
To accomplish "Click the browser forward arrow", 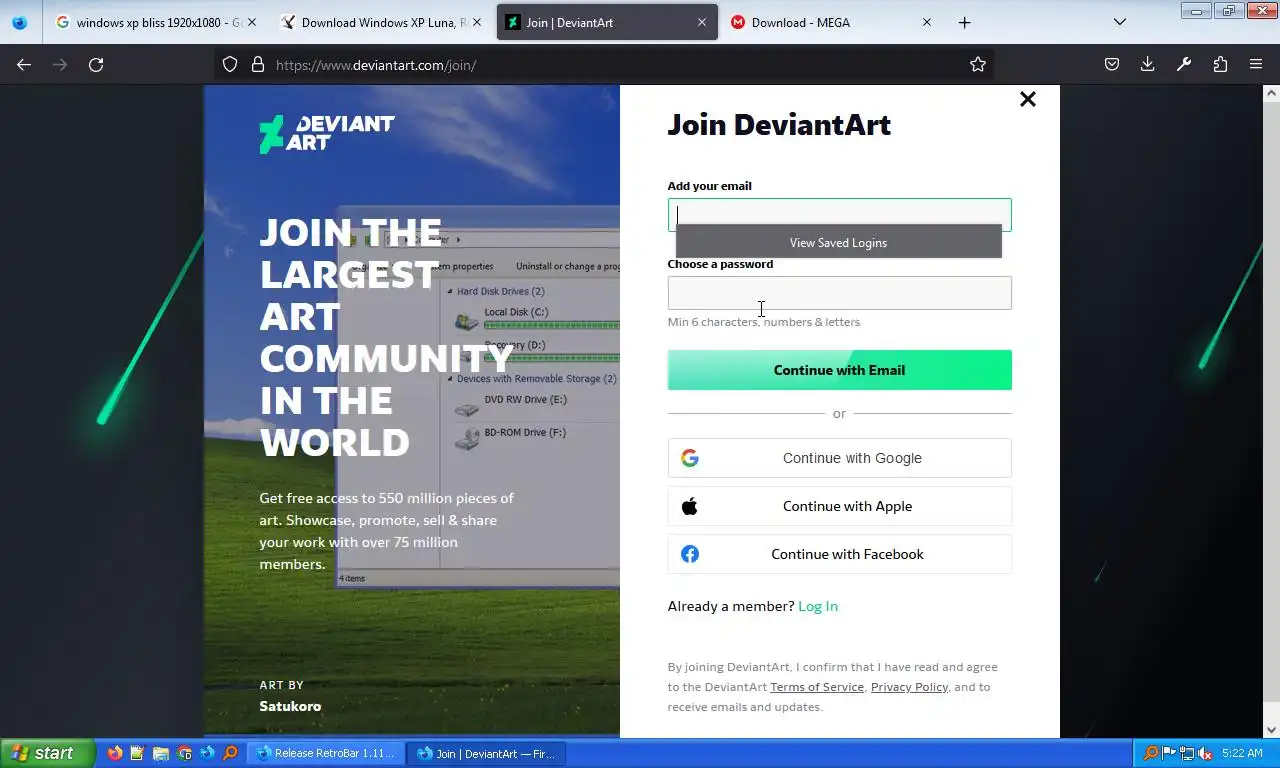I will (60, 64).
